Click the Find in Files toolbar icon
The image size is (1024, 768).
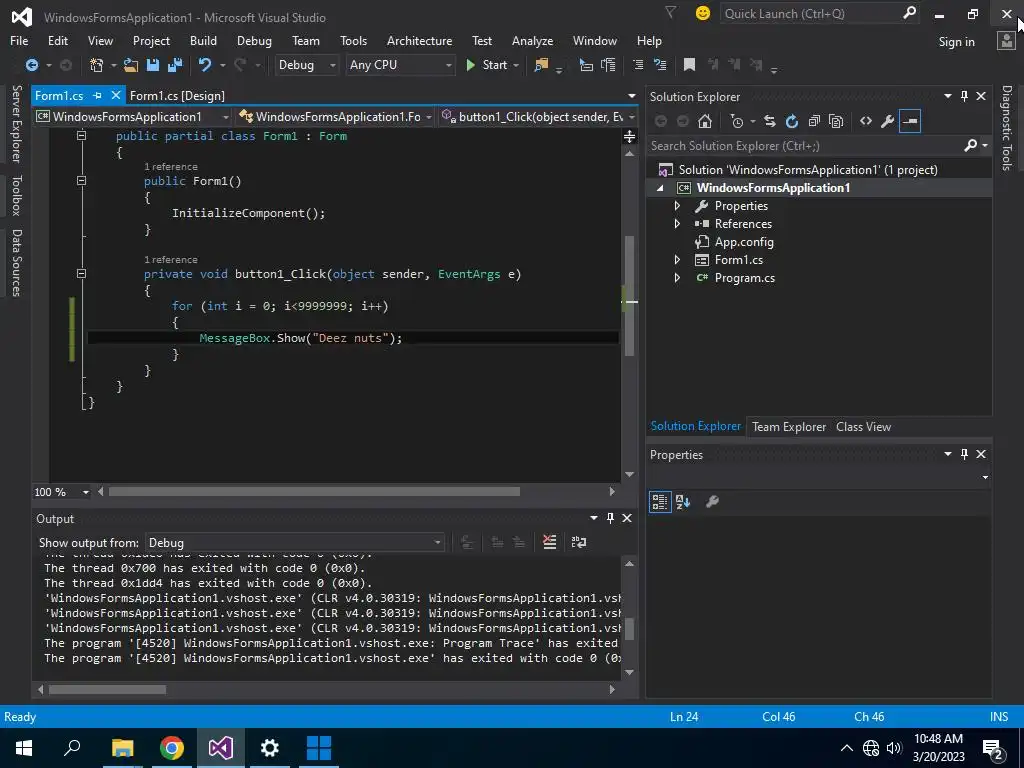click(x=541, y=65)
